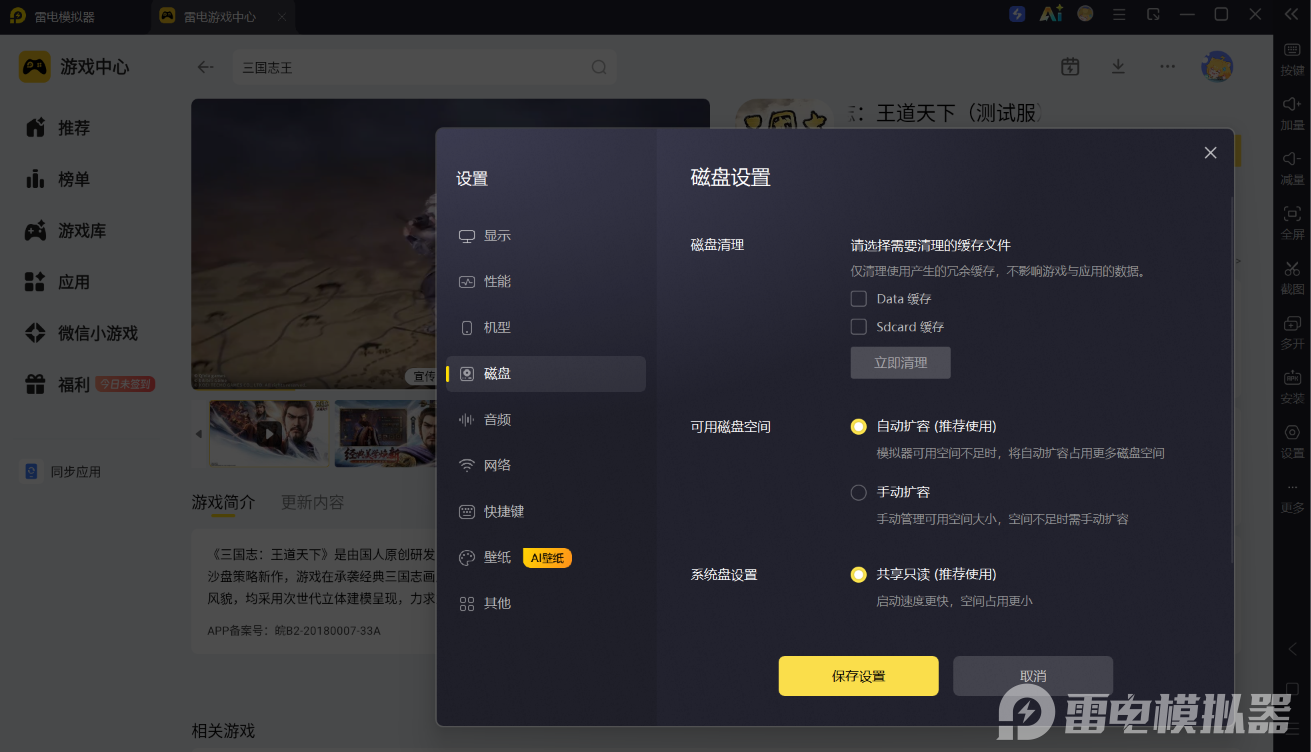Close the settings dialog with X
The width and height of the screenshot is (1311, 752).
point(1210,153)
